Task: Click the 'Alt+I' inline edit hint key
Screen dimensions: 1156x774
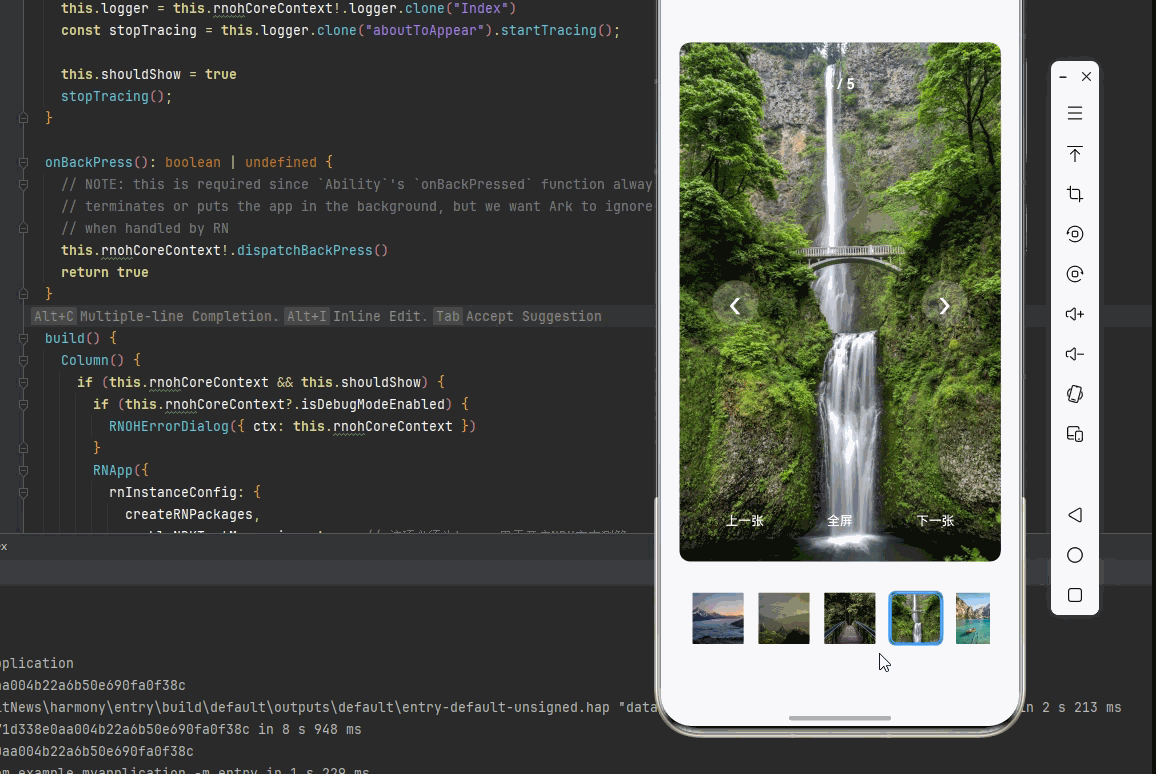Action: pyautogui.click(x=307, y=316)
